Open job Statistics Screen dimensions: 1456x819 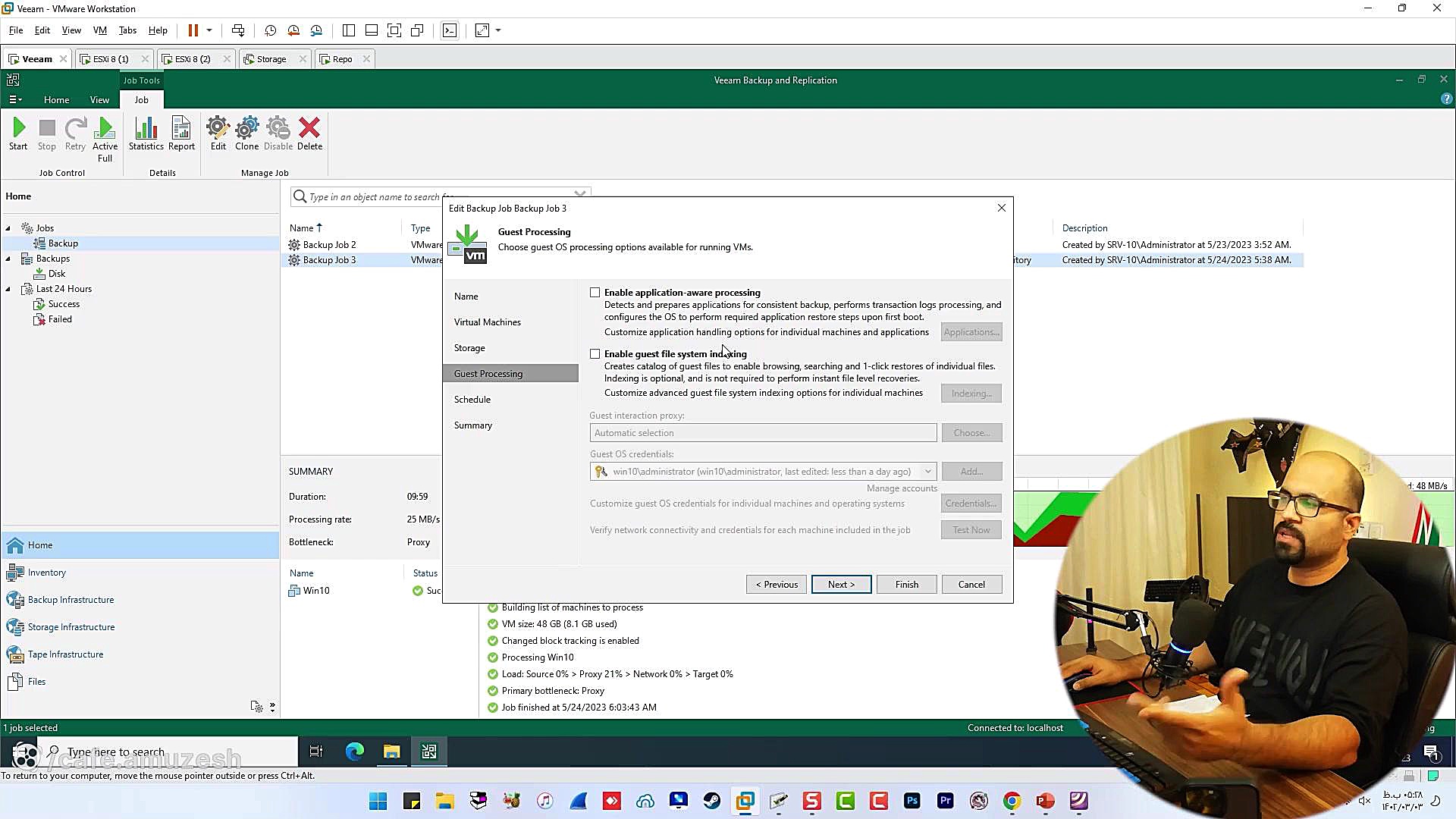click(x=146, y=134)
